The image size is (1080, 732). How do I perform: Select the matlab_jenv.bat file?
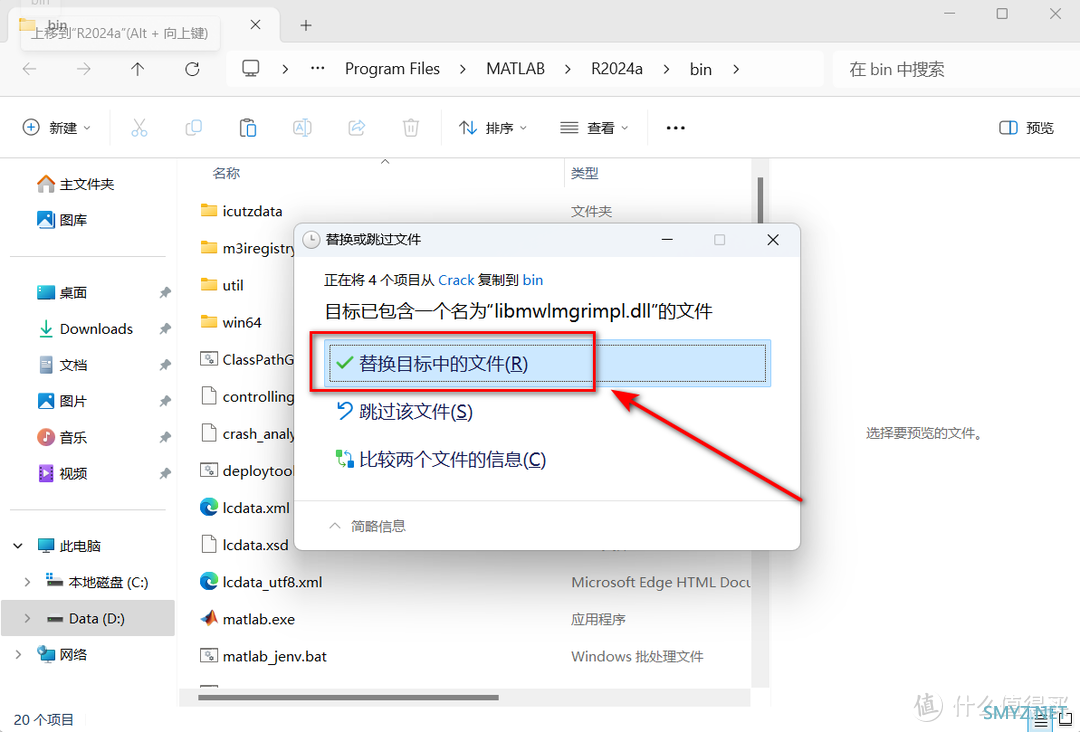click(263, 656)
